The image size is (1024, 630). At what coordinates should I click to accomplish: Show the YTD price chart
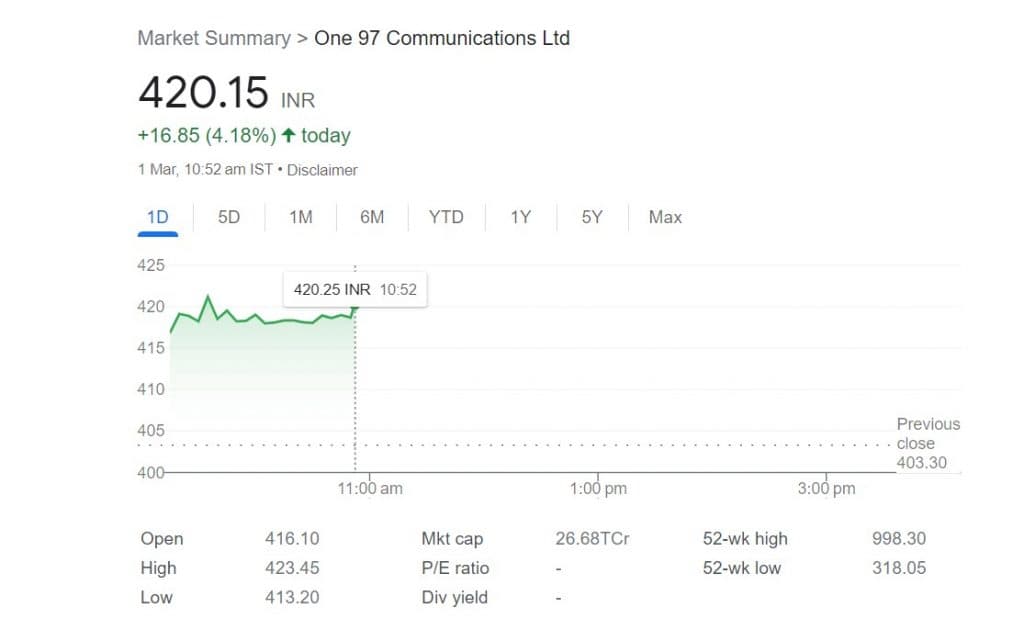[446, 217]
